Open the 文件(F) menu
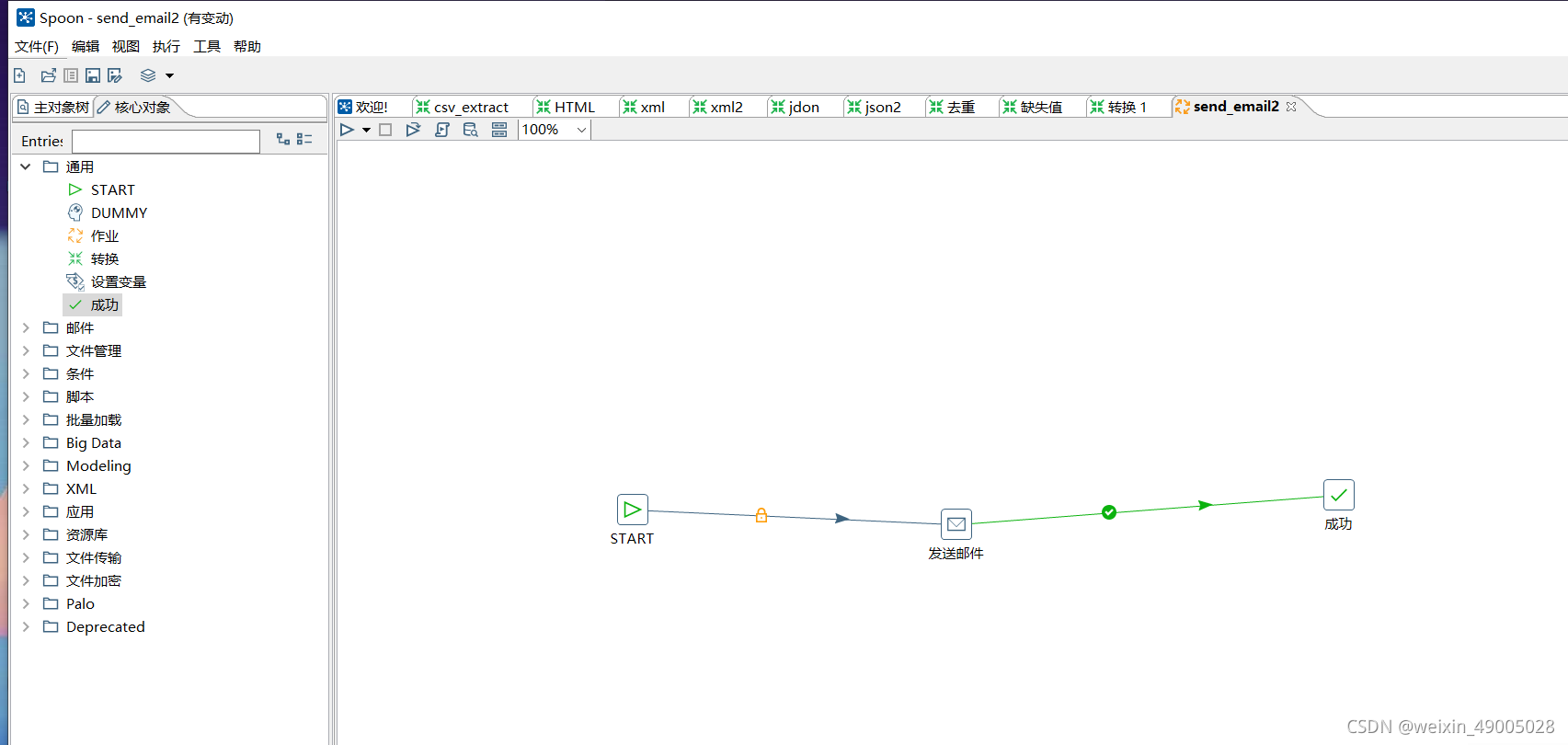Screen dimensions: 1568x745 click(37, 46)
